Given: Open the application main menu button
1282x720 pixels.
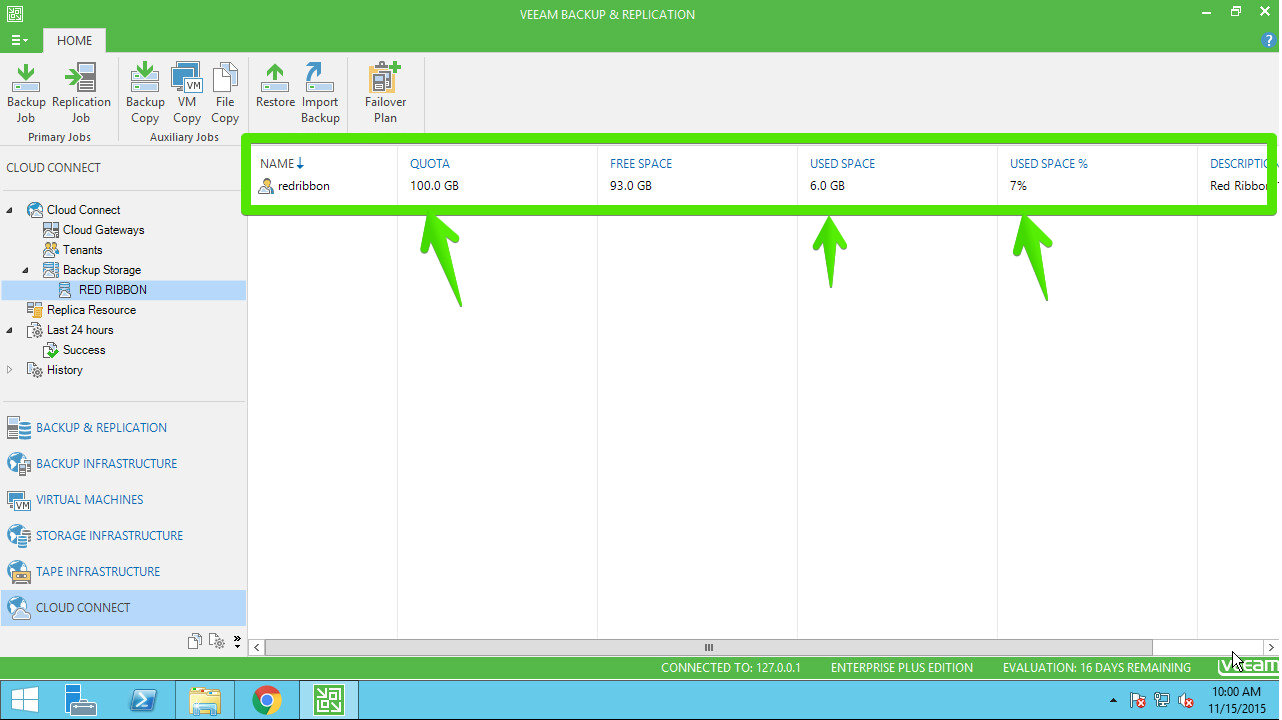Looking at the screenshot, I should 20,41.
